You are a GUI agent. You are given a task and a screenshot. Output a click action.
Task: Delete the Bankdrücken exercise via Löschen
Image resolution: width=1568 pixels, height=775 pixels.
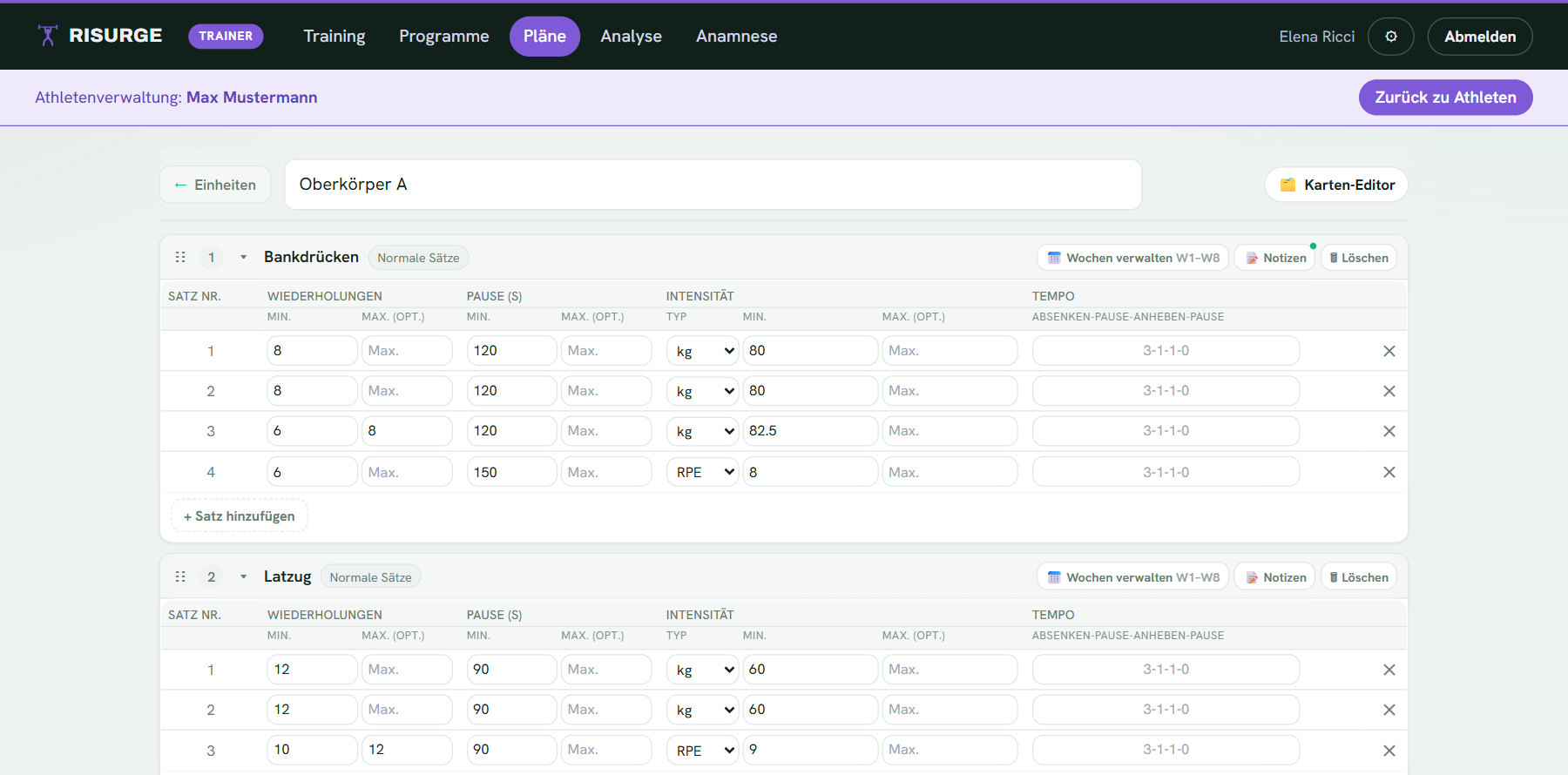click(x=1359, y=258)
